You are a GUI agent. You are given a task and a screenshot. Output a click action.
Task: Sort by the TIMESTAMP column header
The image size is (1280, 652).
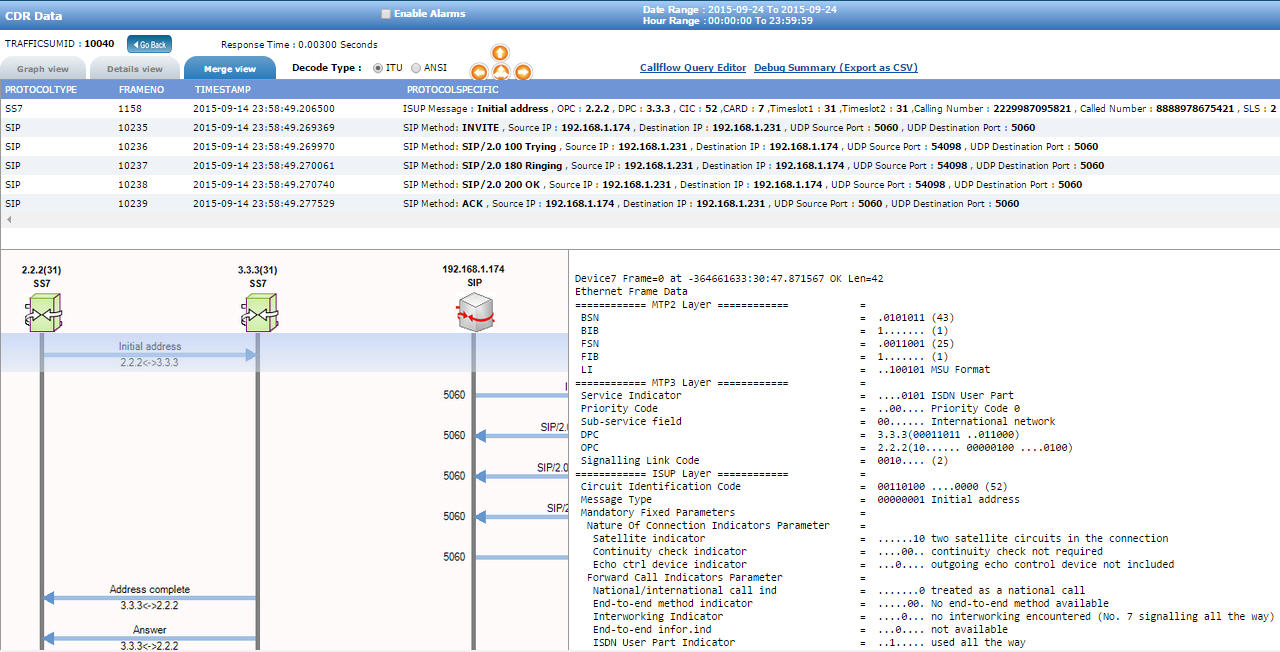coord(221,90)
